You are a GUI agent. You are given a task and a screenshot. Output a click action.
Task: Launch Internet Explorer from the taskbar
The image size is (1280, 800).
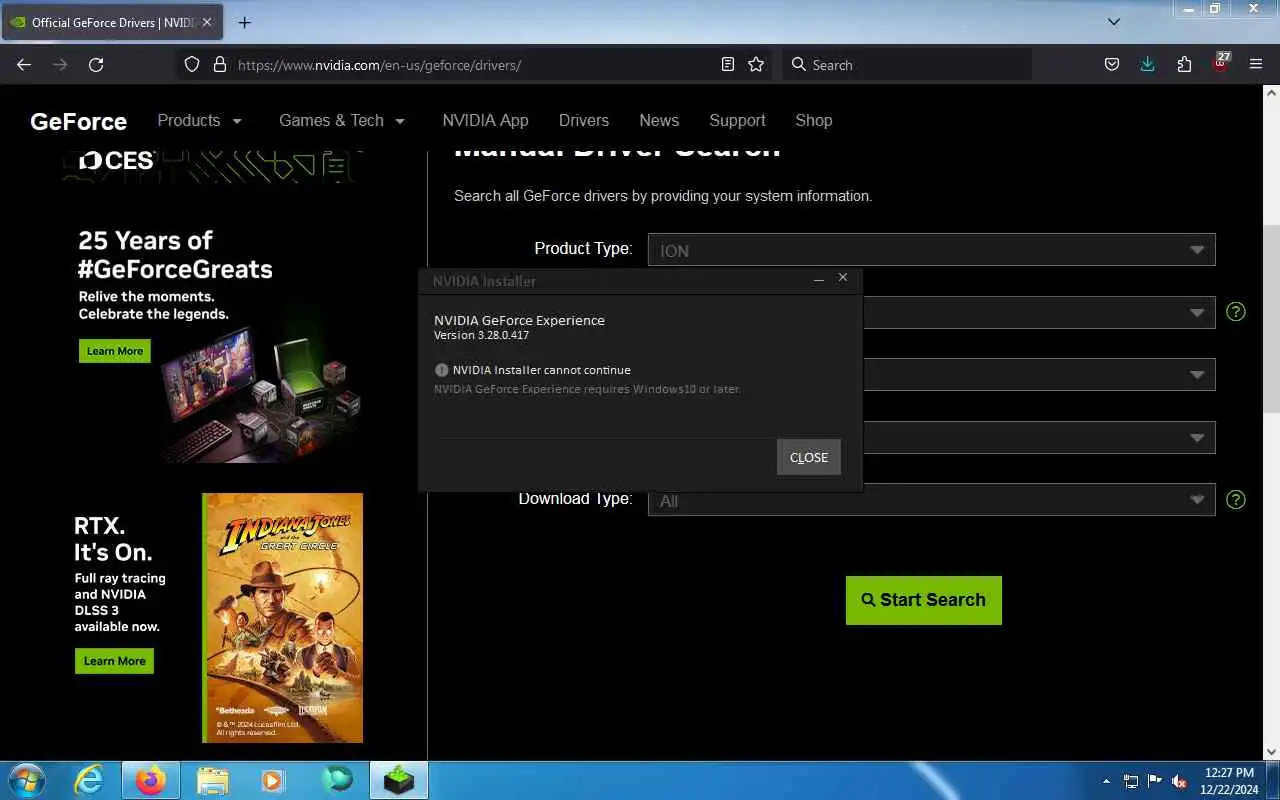(x=89, y=780)
